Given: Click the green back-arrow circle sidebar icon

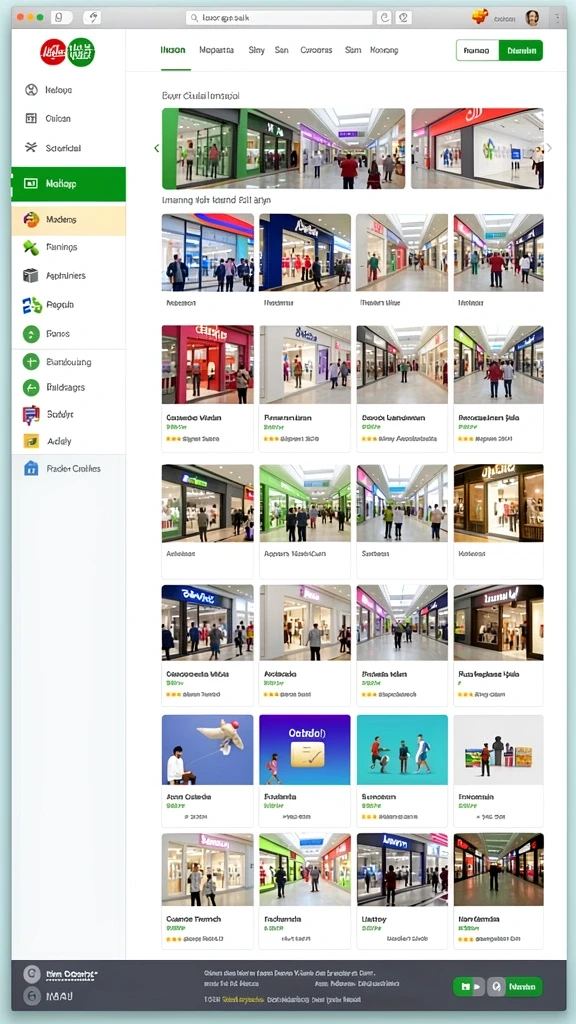Looking at the screenshot, I should (x=31, y=387).
